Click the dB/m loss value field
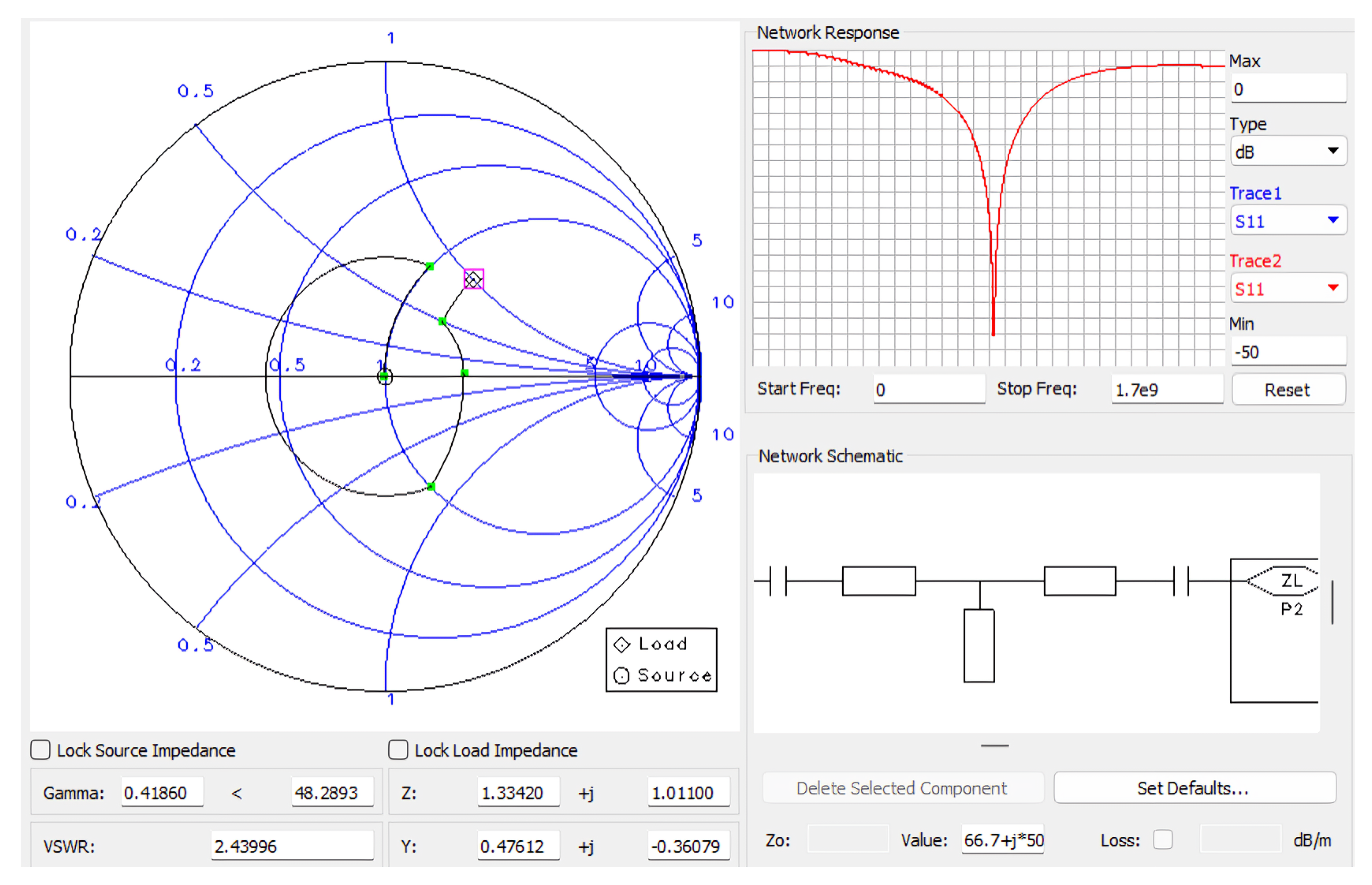 point(1240,840)
